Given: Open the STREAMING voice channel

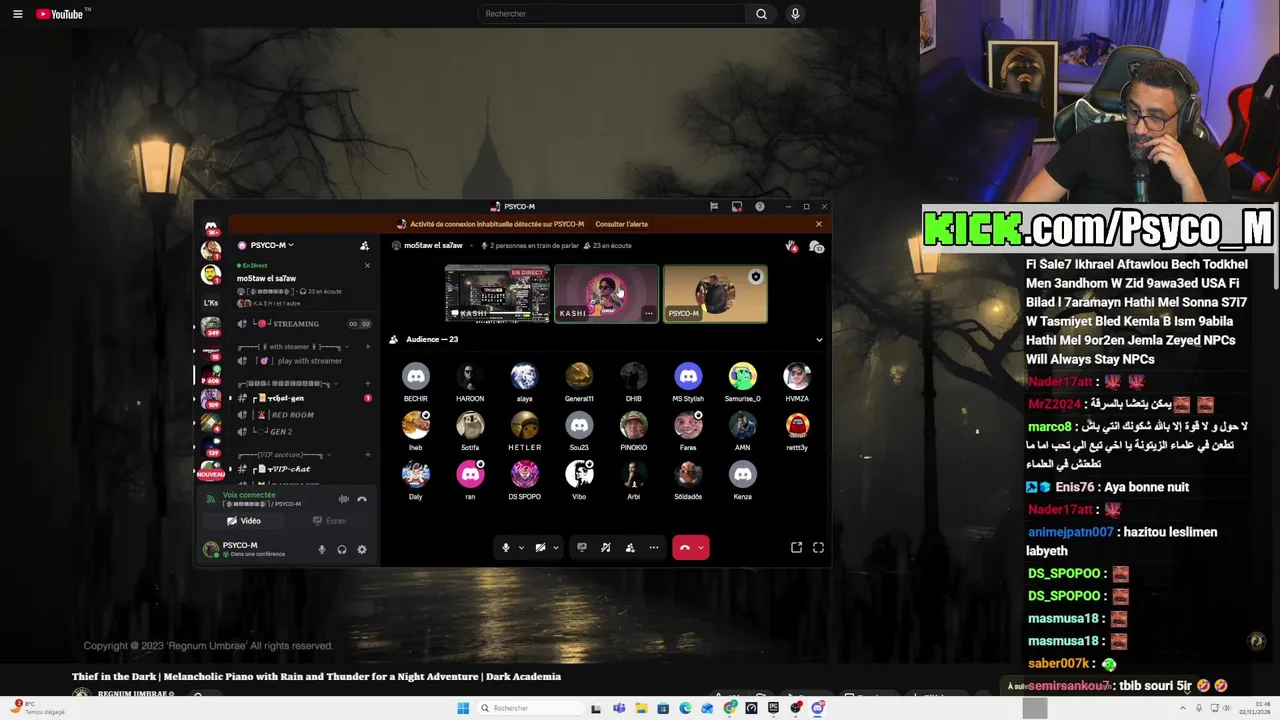Looking at the screenshot, I should [x=295, y=324].
